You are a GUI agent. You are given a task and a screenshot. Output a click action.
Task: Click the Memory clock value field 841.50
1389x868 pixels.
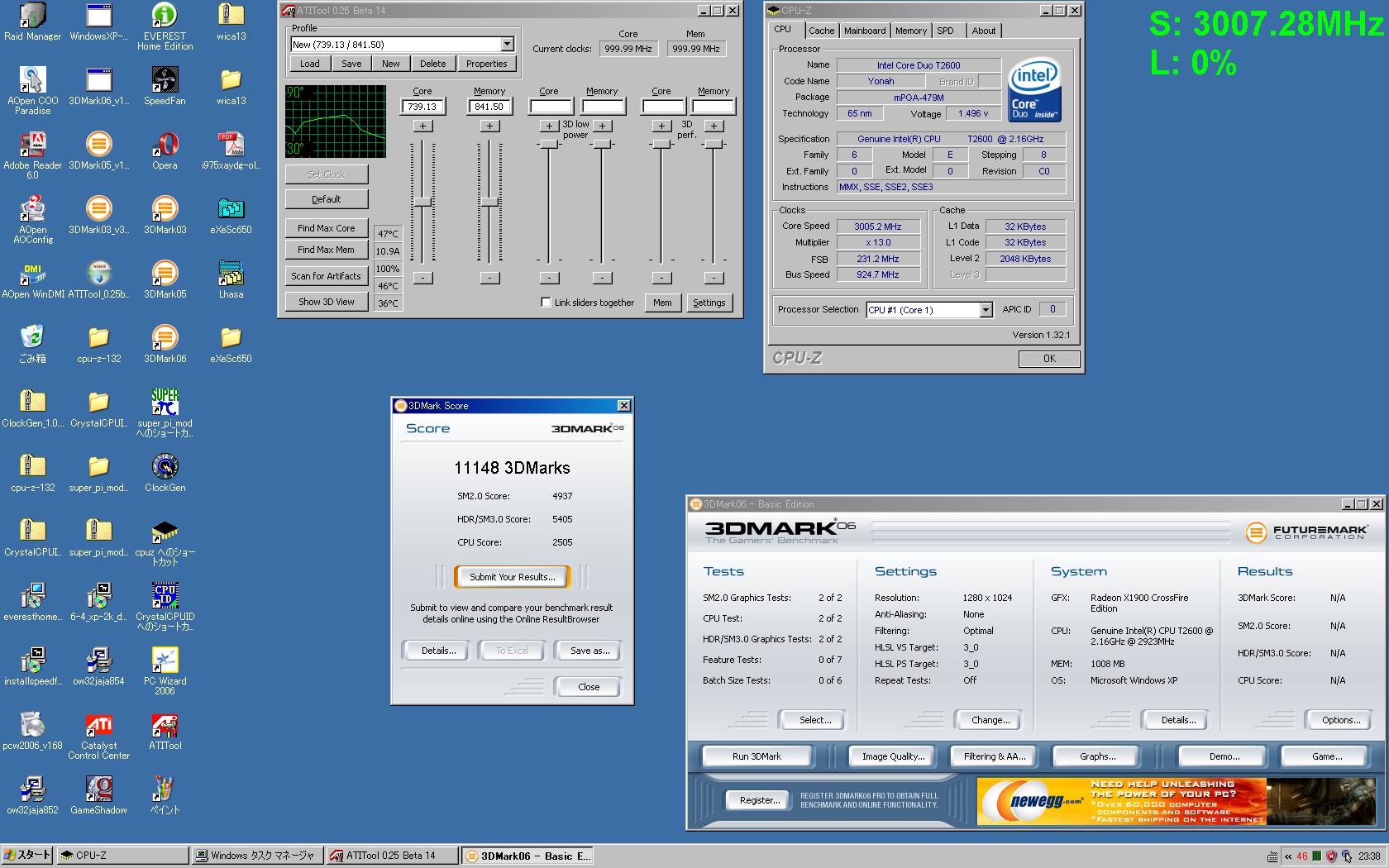tap(489, 107)
